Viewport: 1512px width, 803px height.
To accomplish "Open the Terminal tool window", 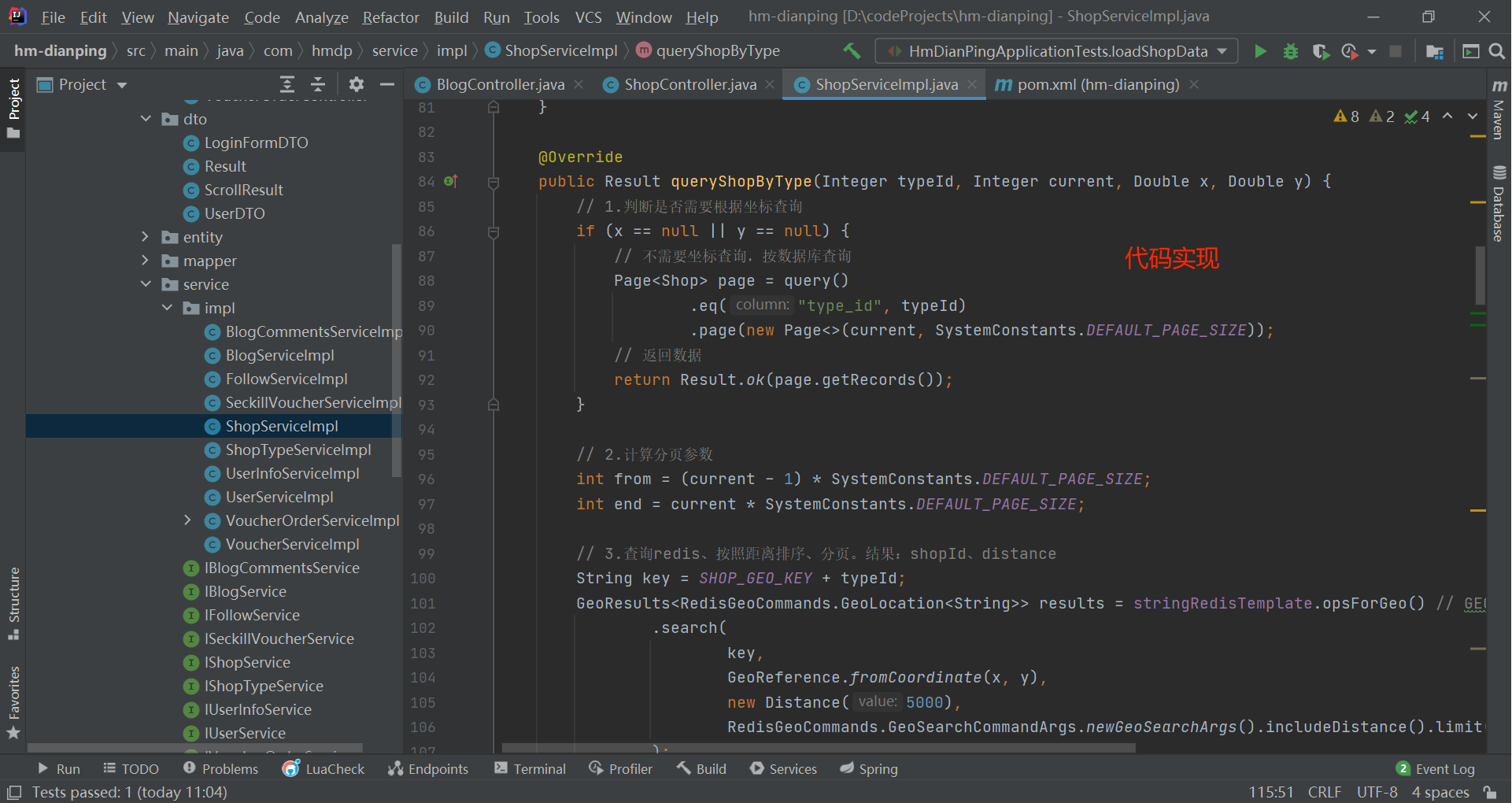I will (x=530, y=769).
